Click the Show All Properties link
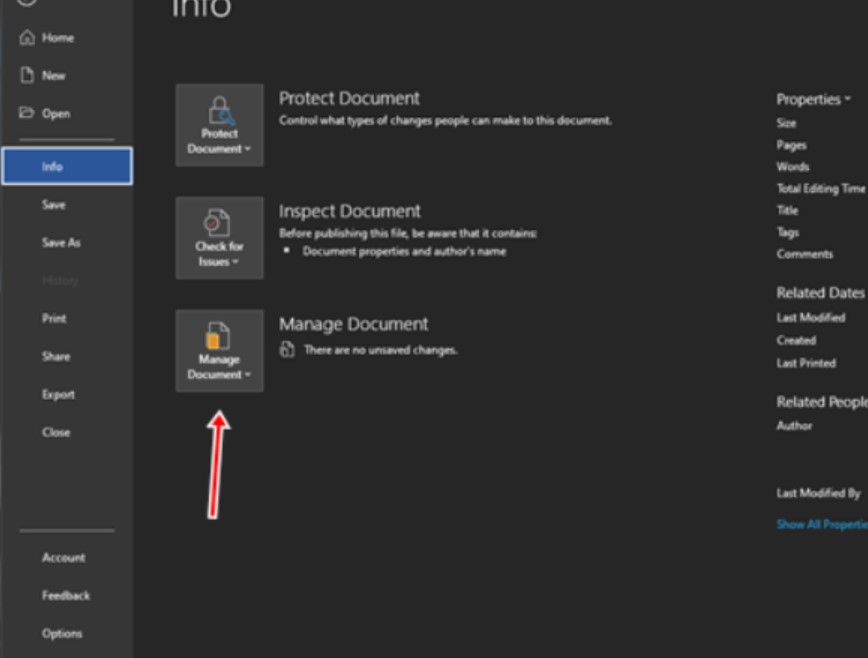 [x=823, y=524]
